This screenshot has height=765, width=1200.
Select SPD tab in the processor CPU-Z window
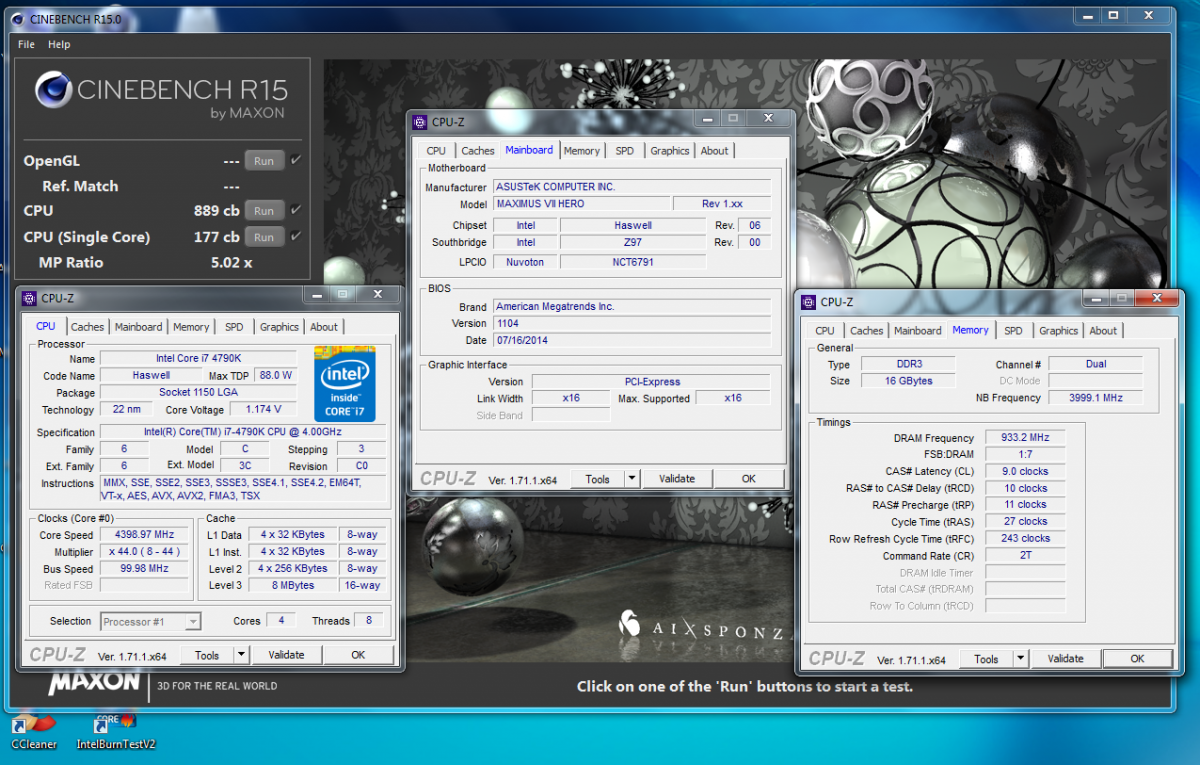coord(234,327)
